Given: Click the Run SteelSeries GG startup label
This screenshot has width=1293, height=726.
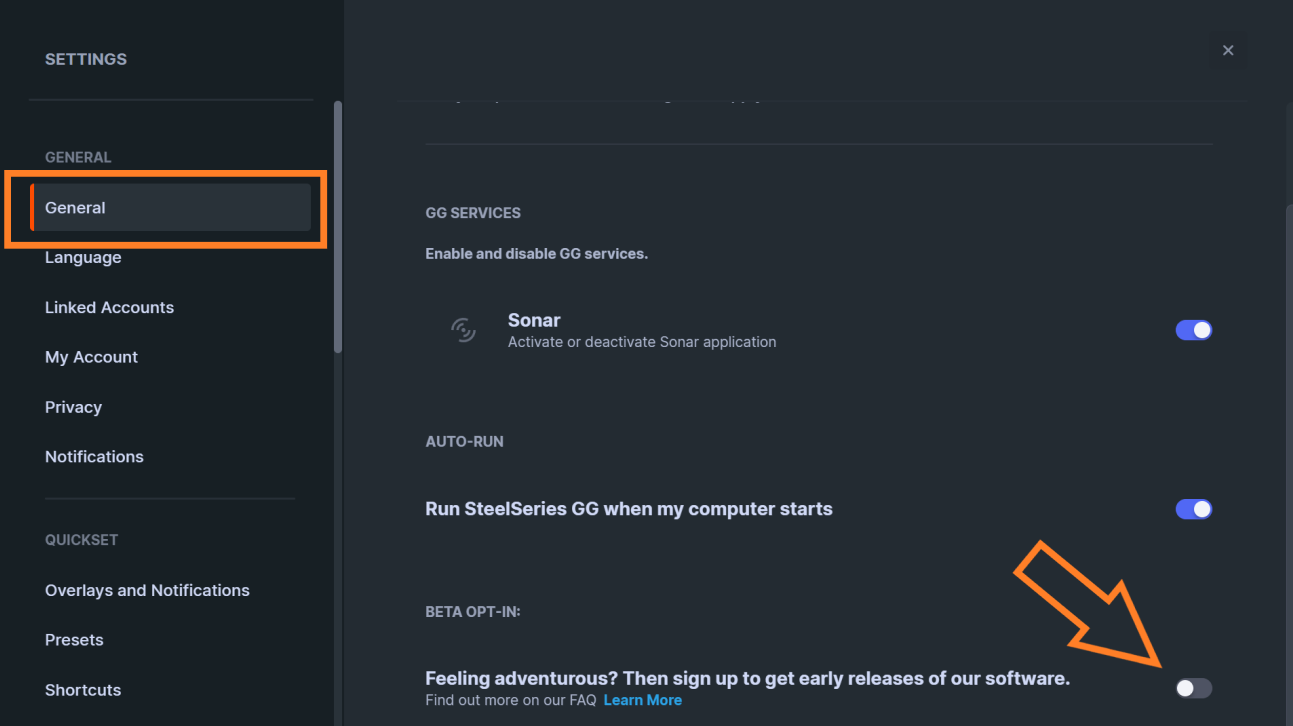Looking at the screenshot, I should [x=629, y=509].
